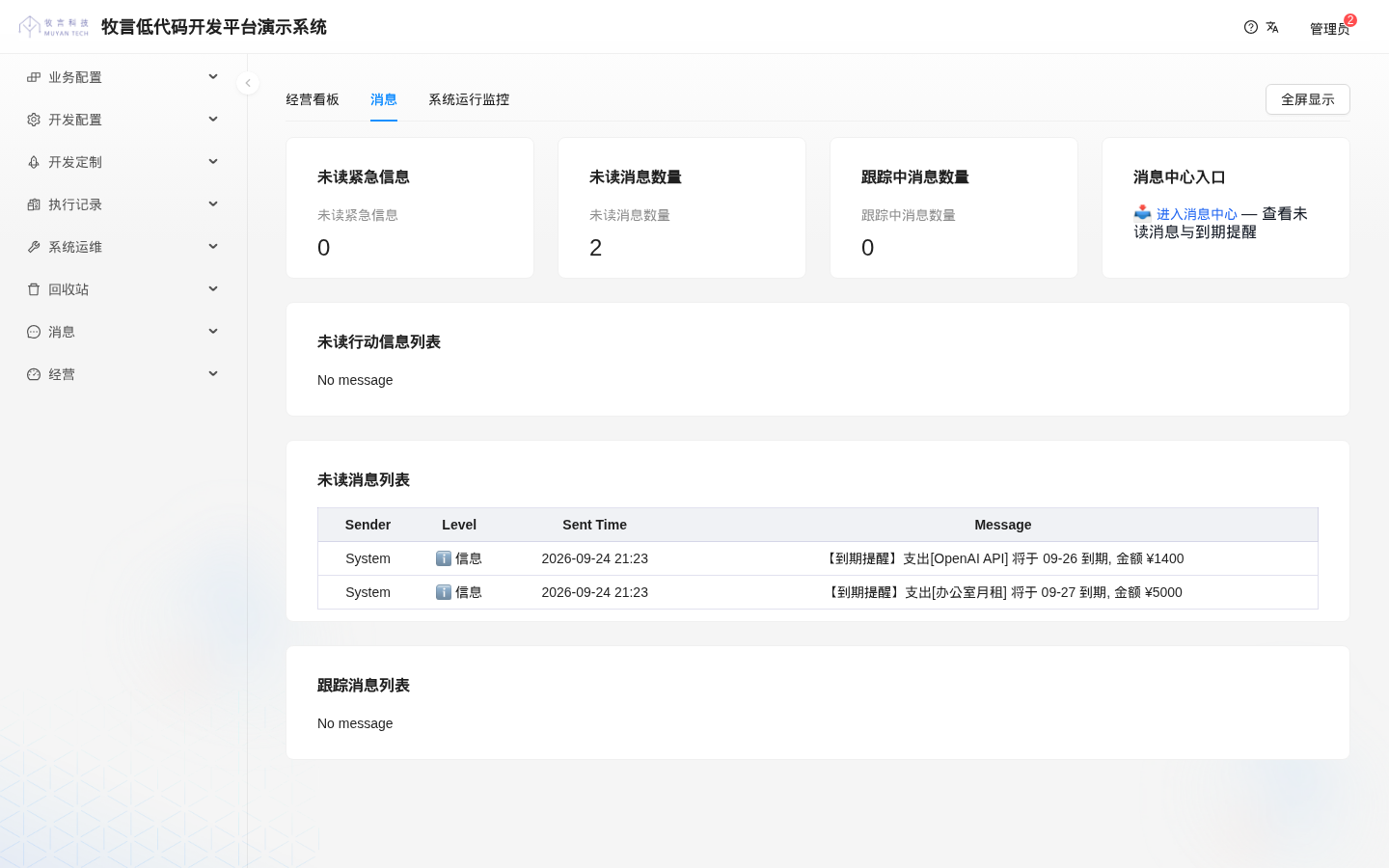Open the 系统运行监控 tab
1389x868 pixels.
tap(469, 99)
